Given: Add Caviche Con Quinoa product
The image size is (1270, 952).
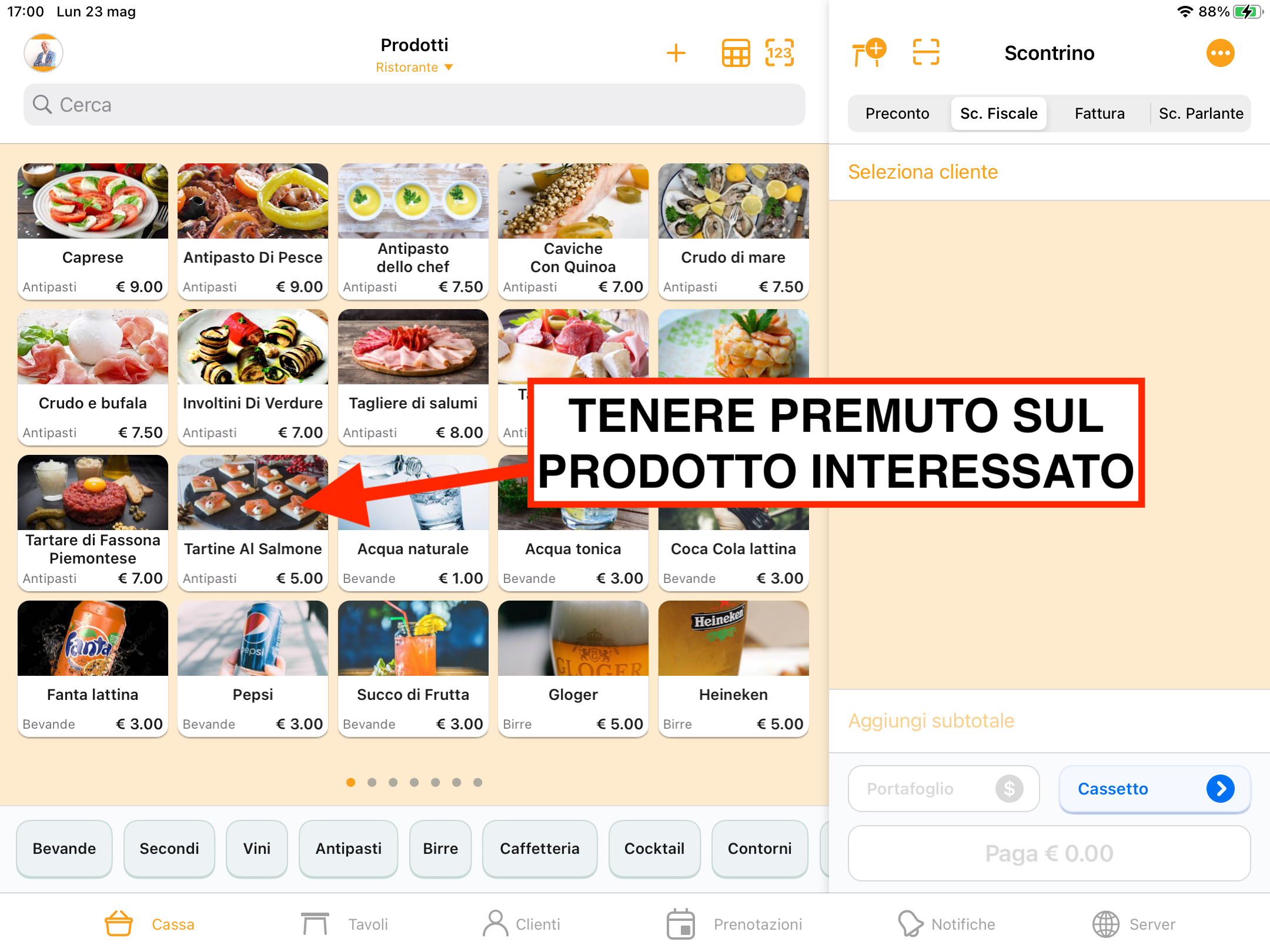Looking at the screenshot, I should coord(573,231).
